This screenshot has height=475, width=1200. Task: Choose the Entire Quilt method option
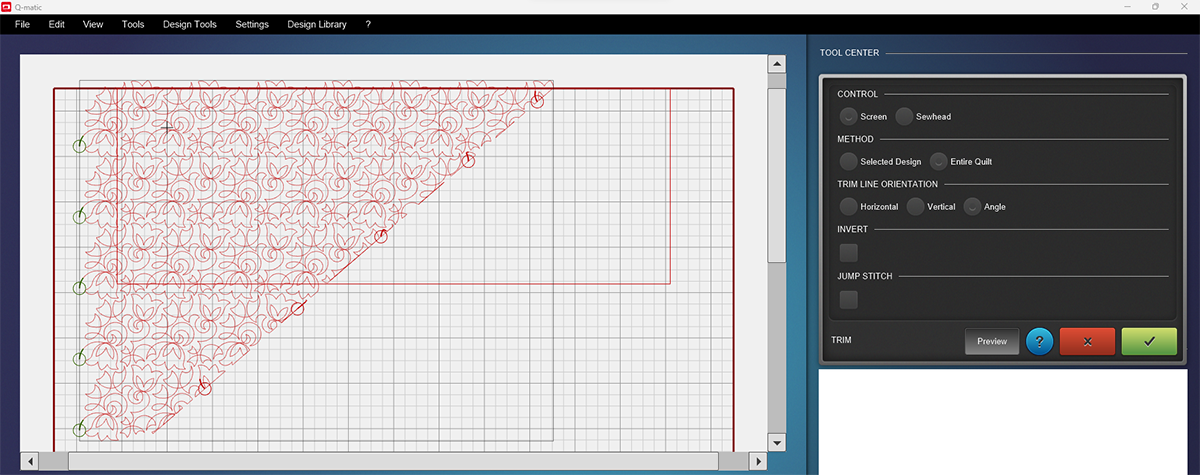[939, 161]
